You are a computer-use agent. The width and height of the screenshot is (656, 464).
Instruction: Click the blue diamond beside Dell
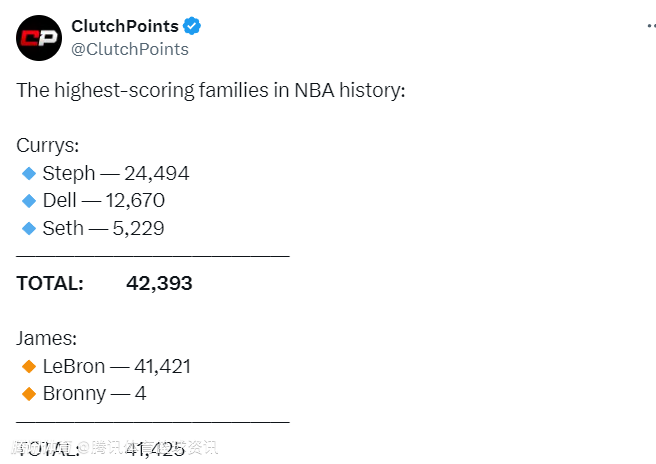[x=28, y=201]
